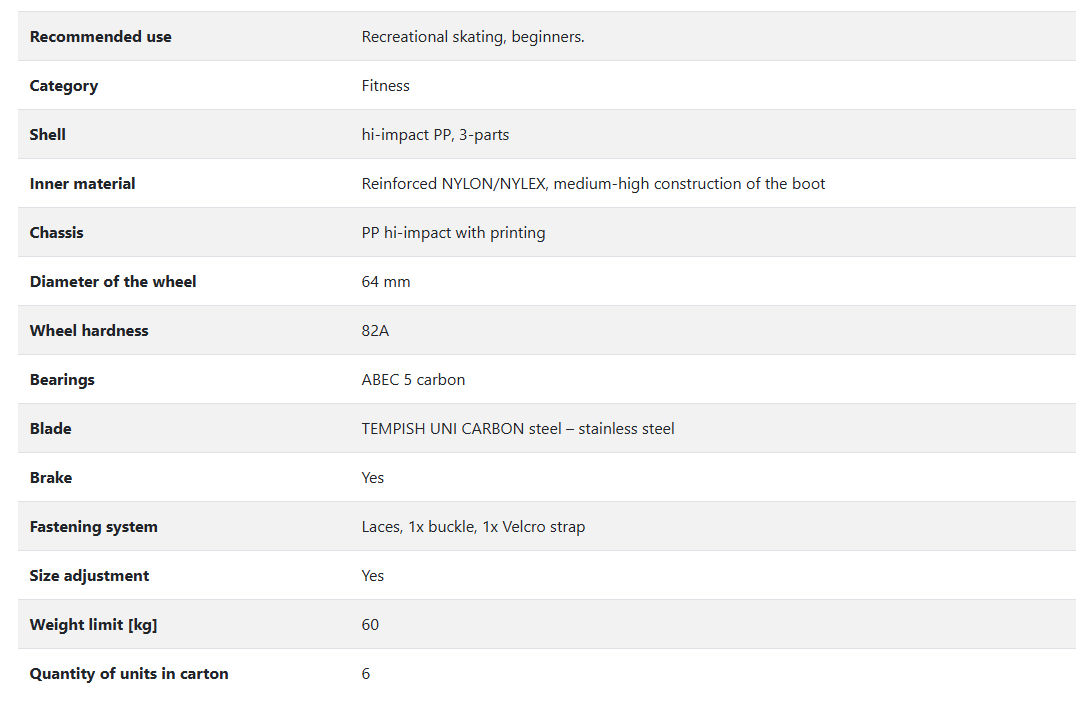Click the '82A' wheel hardness value
The height and width of the screenshot is (715, 1088).
375,331
